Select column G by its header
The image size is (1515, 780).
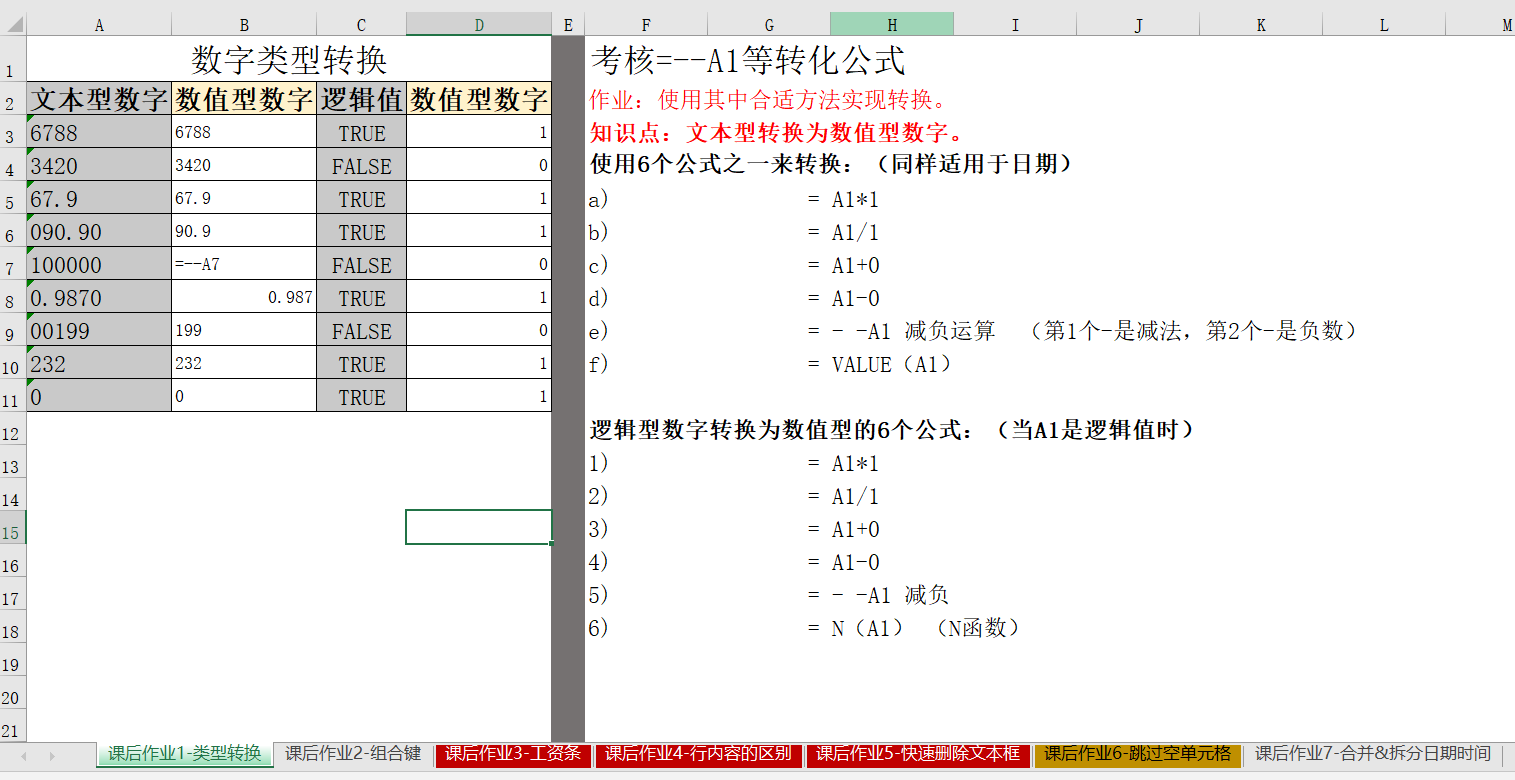pos(769,25)
